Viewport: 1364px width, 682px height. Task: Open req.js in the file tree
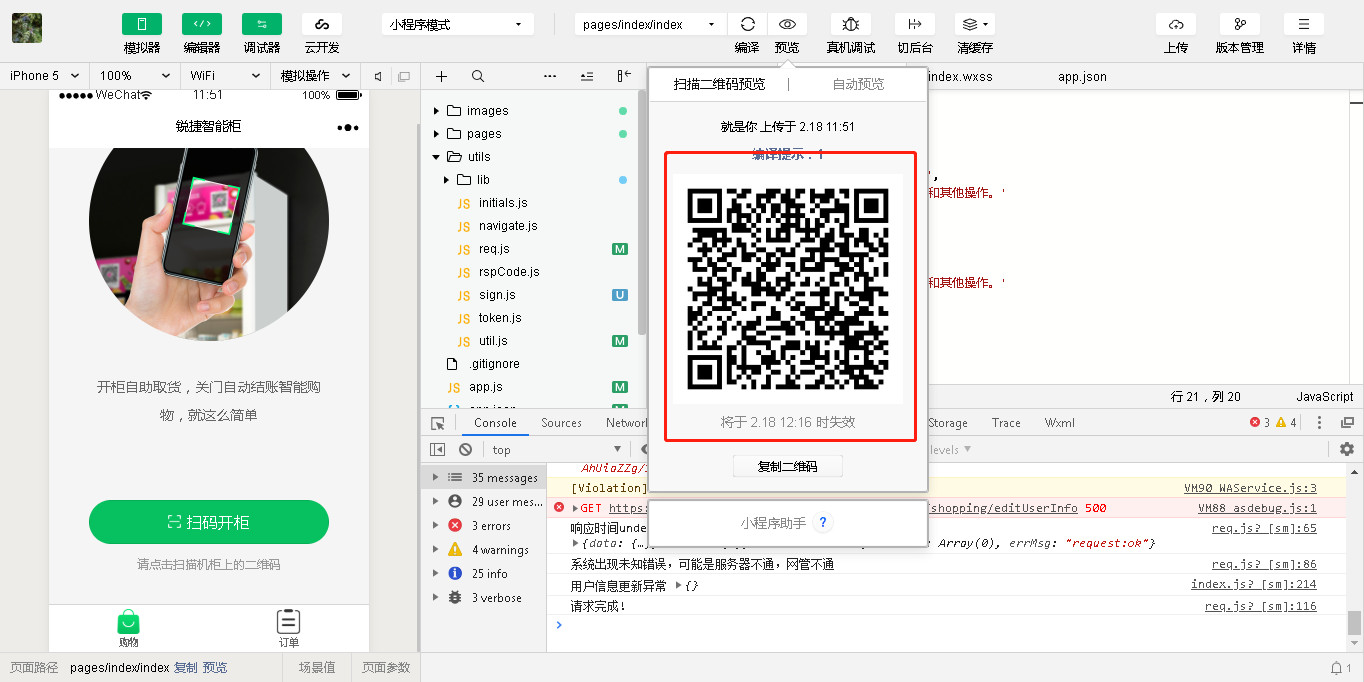coord(494,249)
